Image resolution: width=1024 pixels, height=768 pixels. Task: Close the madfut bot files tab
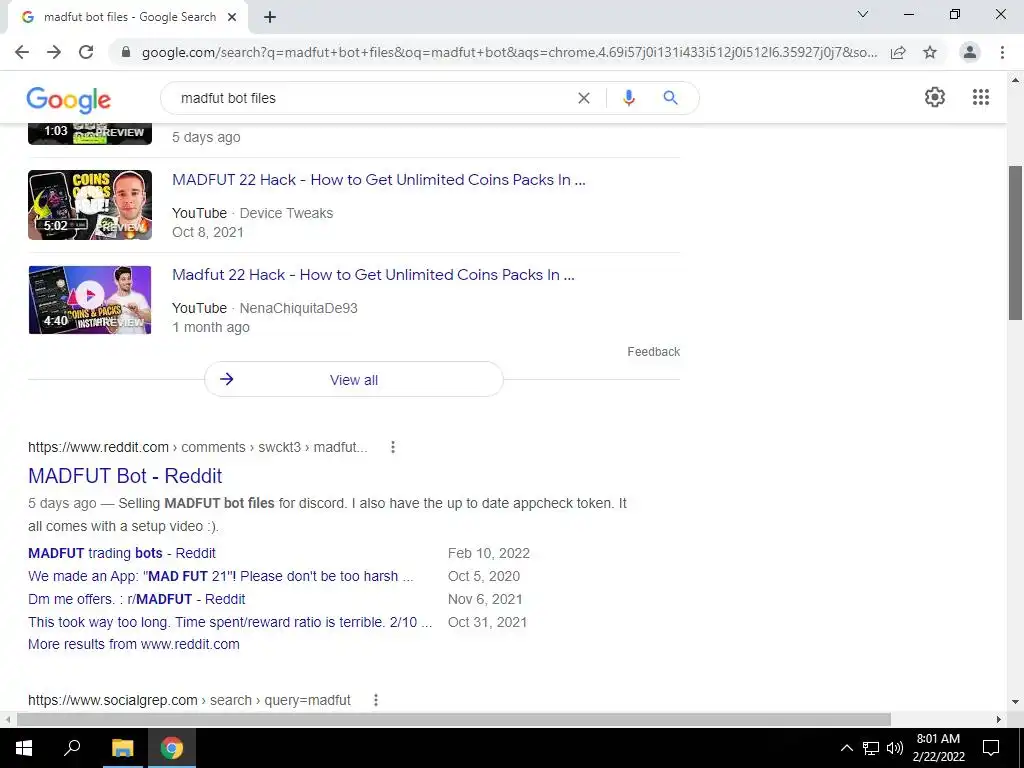click(x=232, y=18)
